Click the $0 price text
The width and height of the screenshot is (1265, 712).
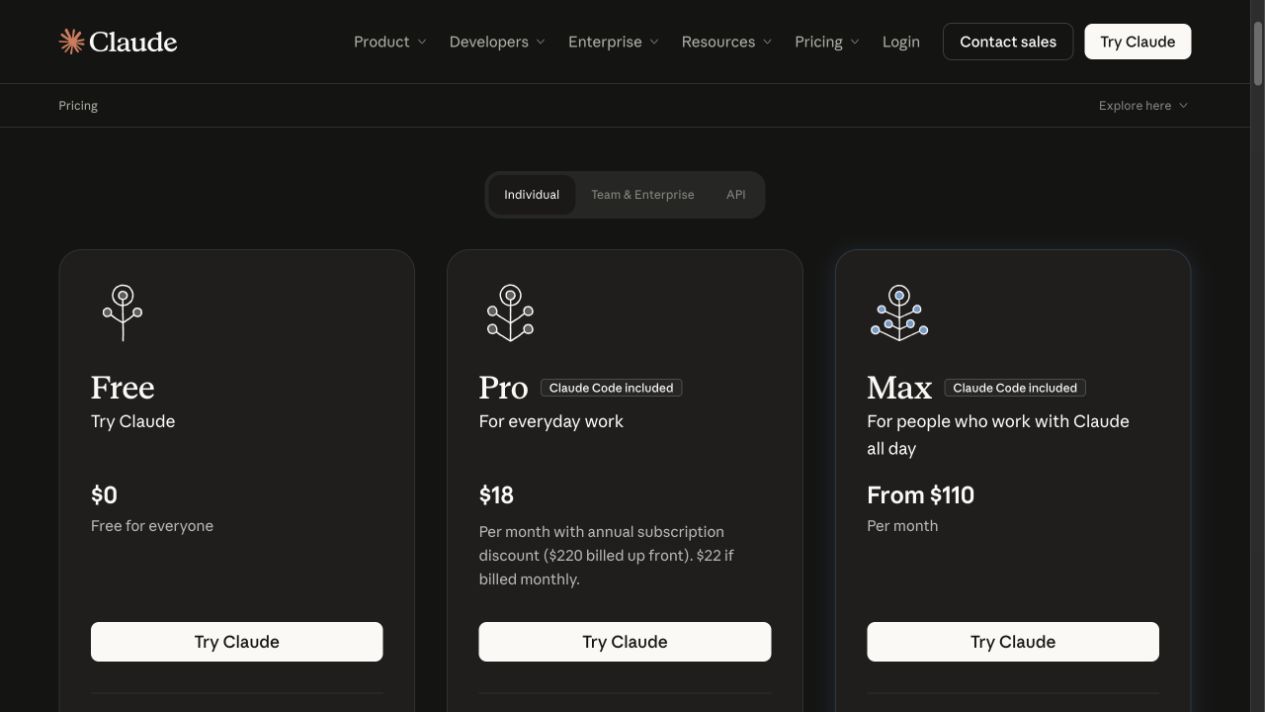(104, 495)
